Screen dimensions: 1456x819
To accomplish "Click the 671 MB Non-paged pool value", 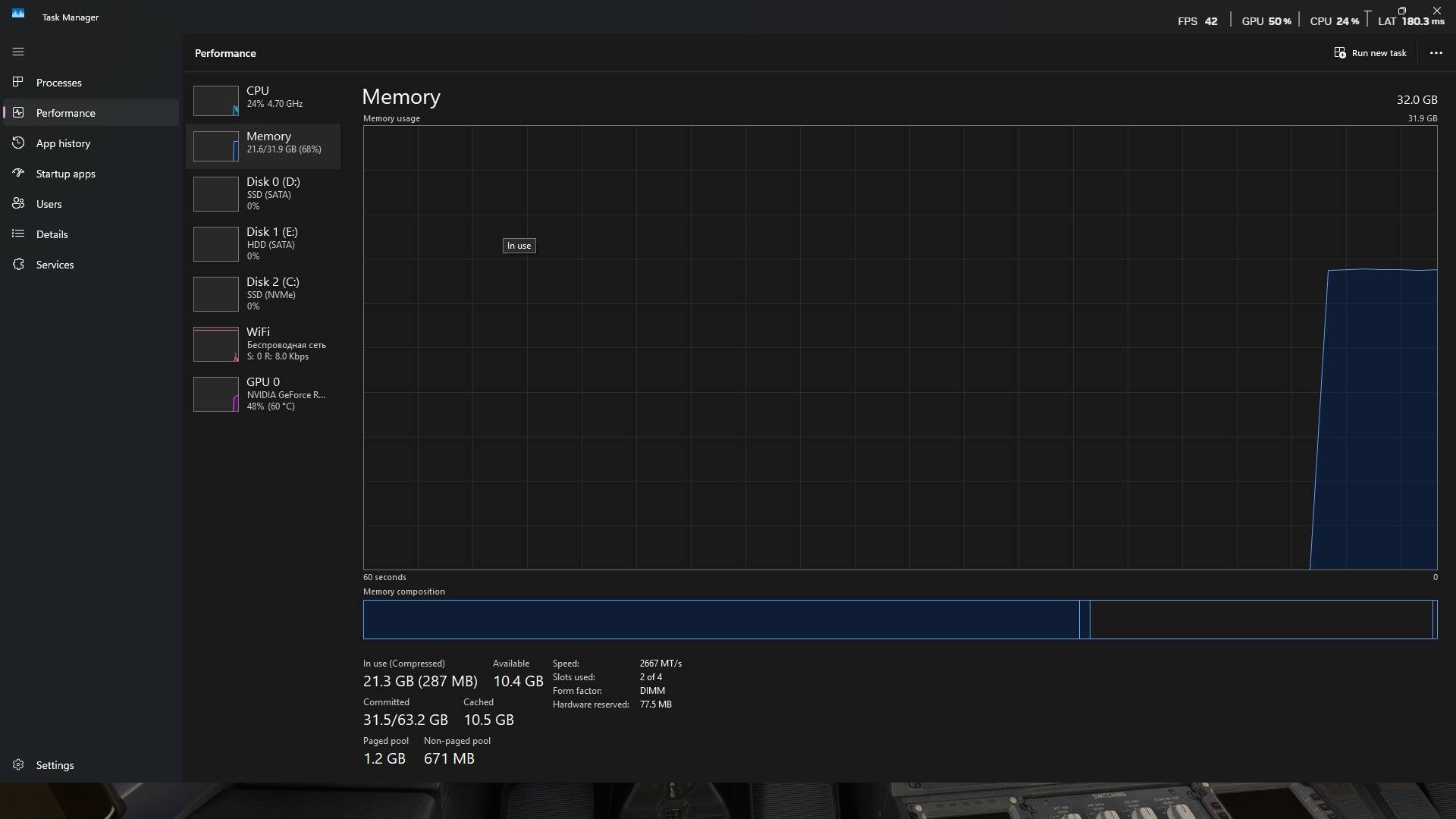I will pyautogui.click(x=449, y=758).
